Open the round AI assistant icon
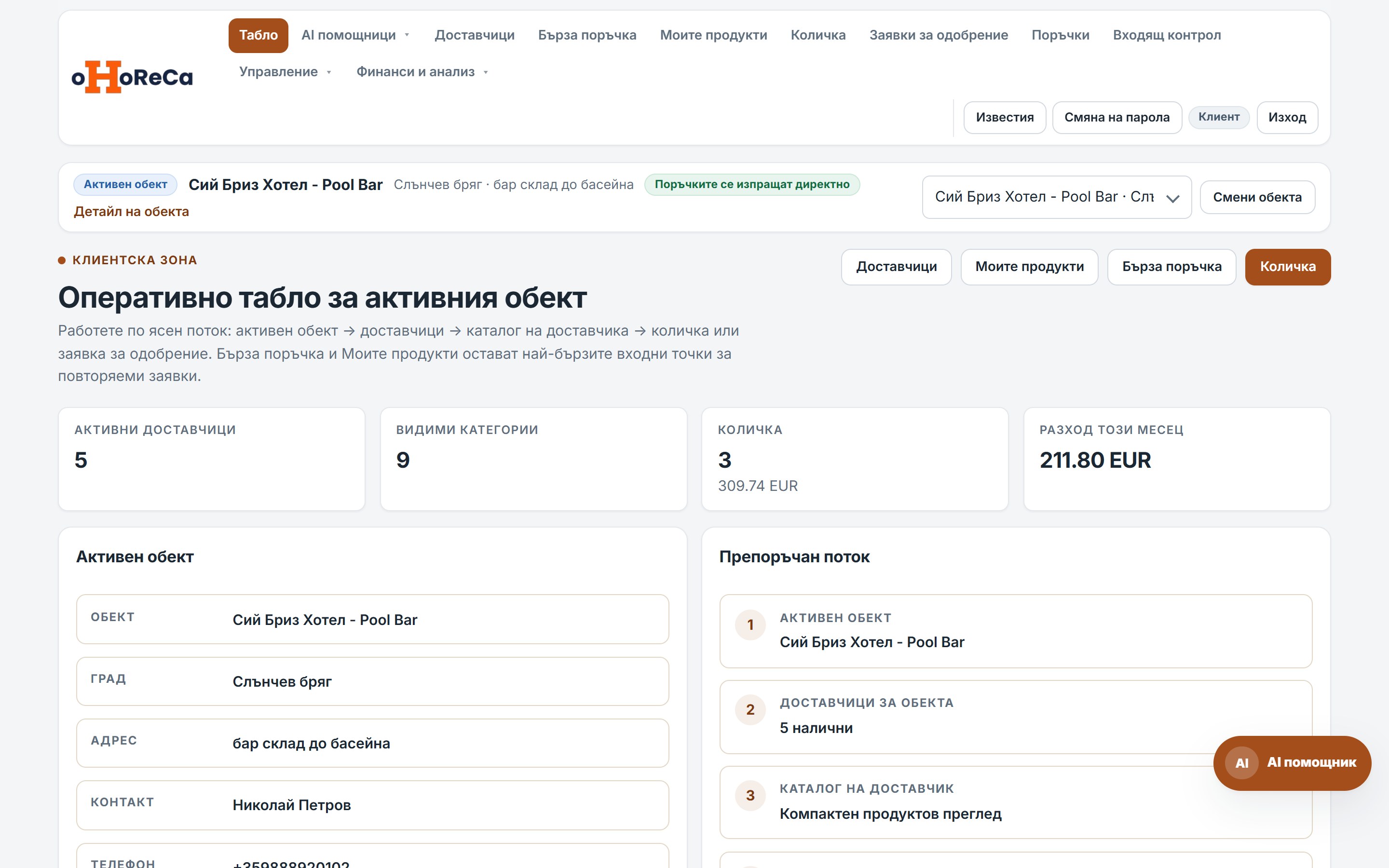This screenshot has width=1389, height=868. (1241, 763)
